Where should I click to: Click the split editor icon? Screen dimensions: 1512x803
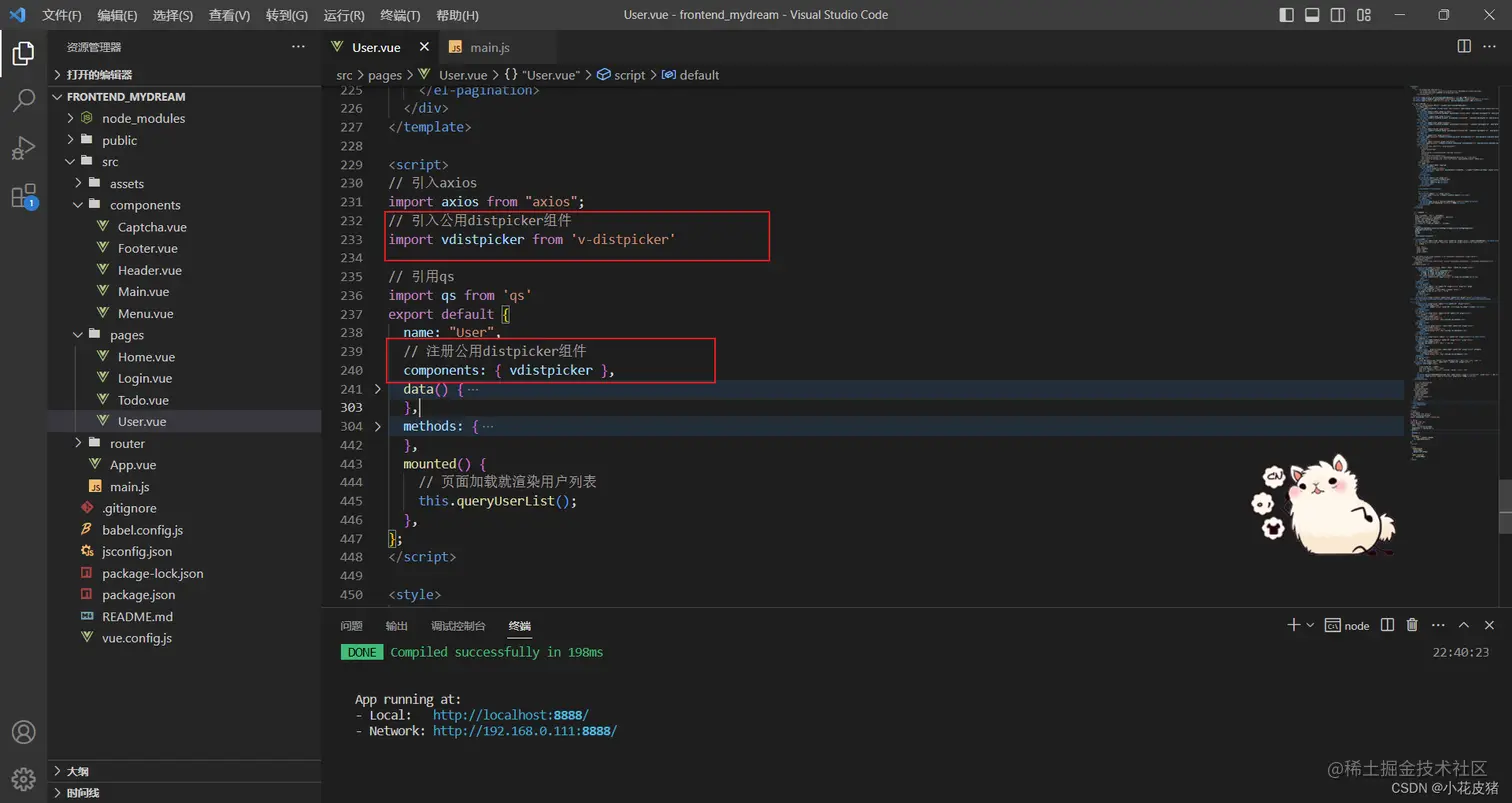click(x=1464, y=47)
